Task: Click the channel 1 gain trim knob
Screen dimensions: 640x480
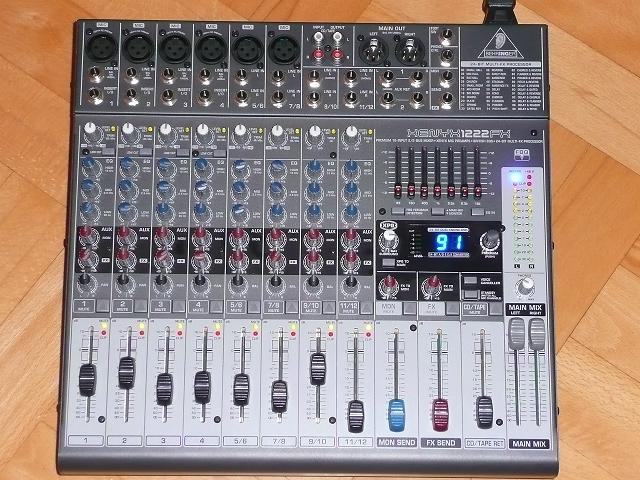Action: pos(90,129)
